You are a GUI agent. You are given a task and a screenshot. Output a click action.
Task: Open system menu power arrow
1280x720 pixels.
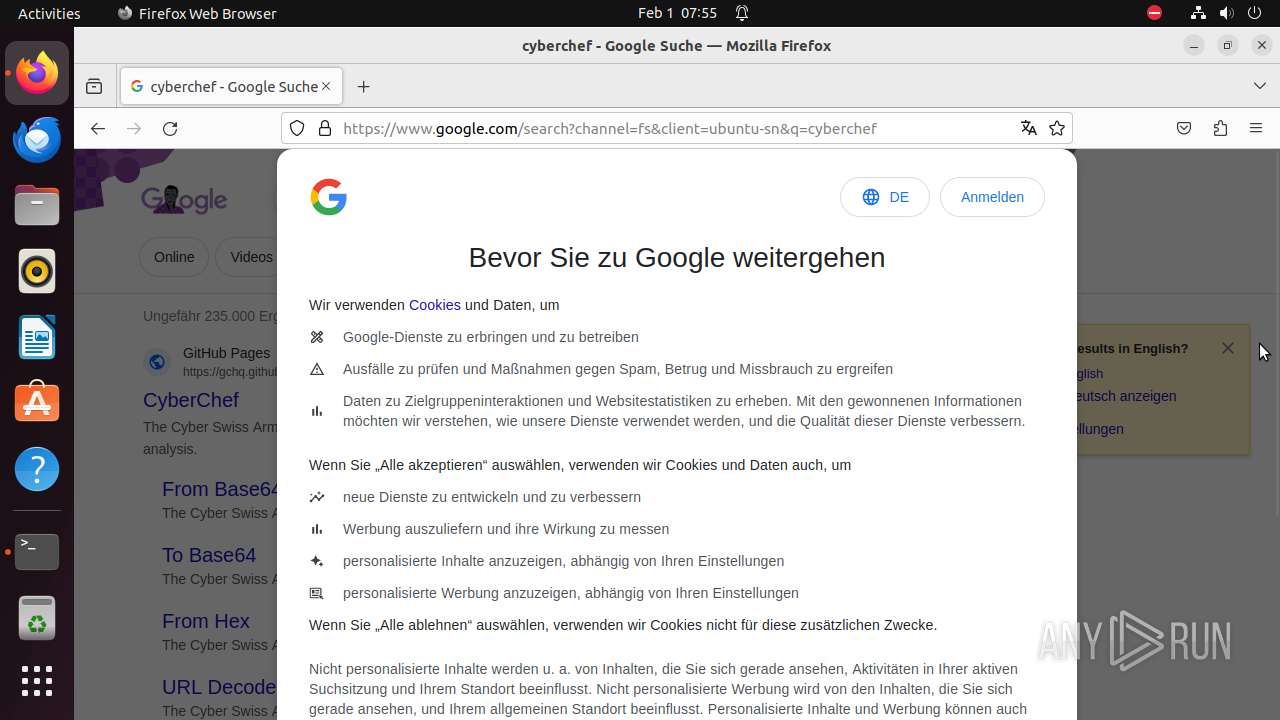click(x=1254, y=13)
